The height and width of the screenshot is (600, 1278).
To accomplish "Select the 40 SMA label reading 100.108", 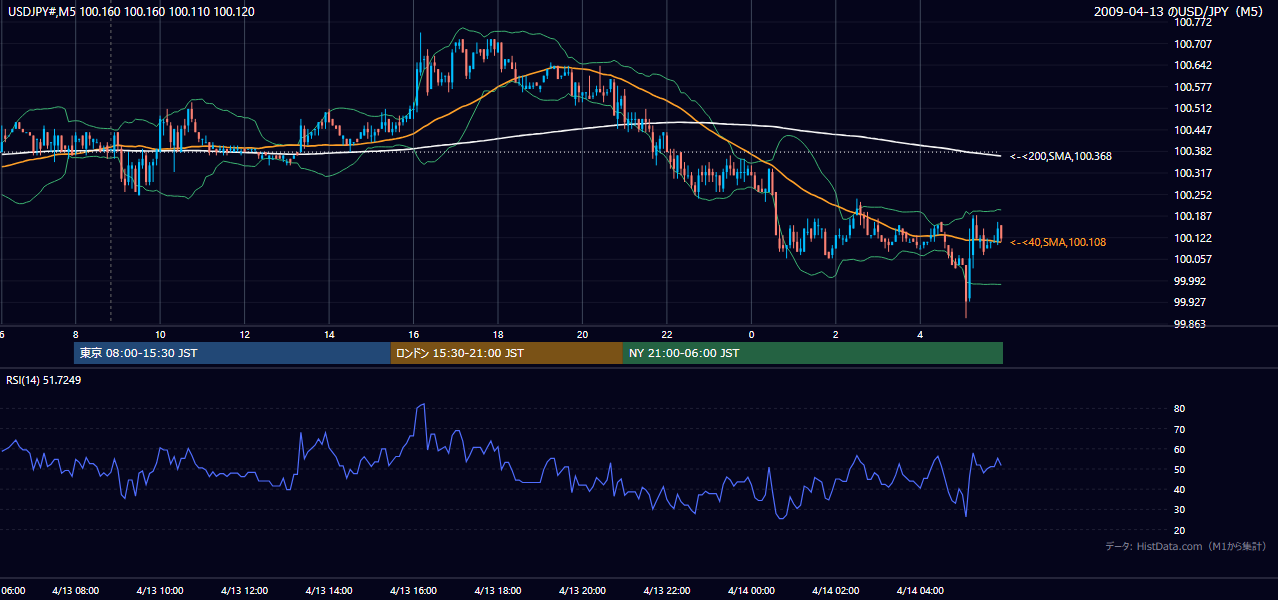I will [1058, 242].
